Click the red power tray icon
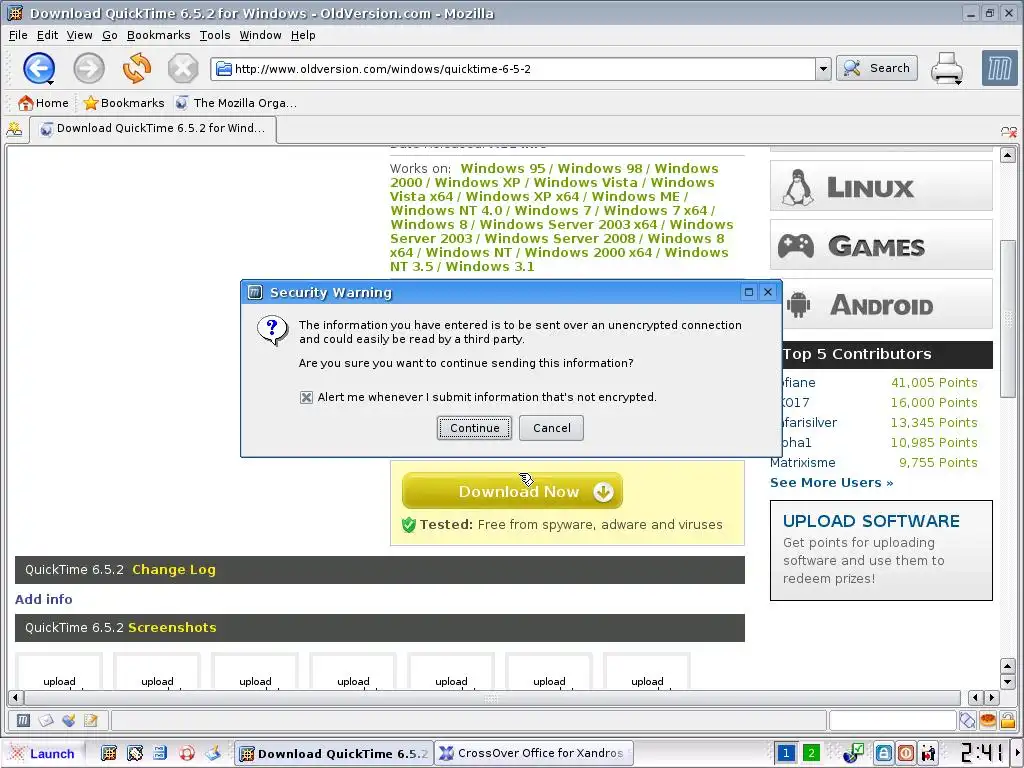This screenshot has height=768, width=1024. pos(906,754)
